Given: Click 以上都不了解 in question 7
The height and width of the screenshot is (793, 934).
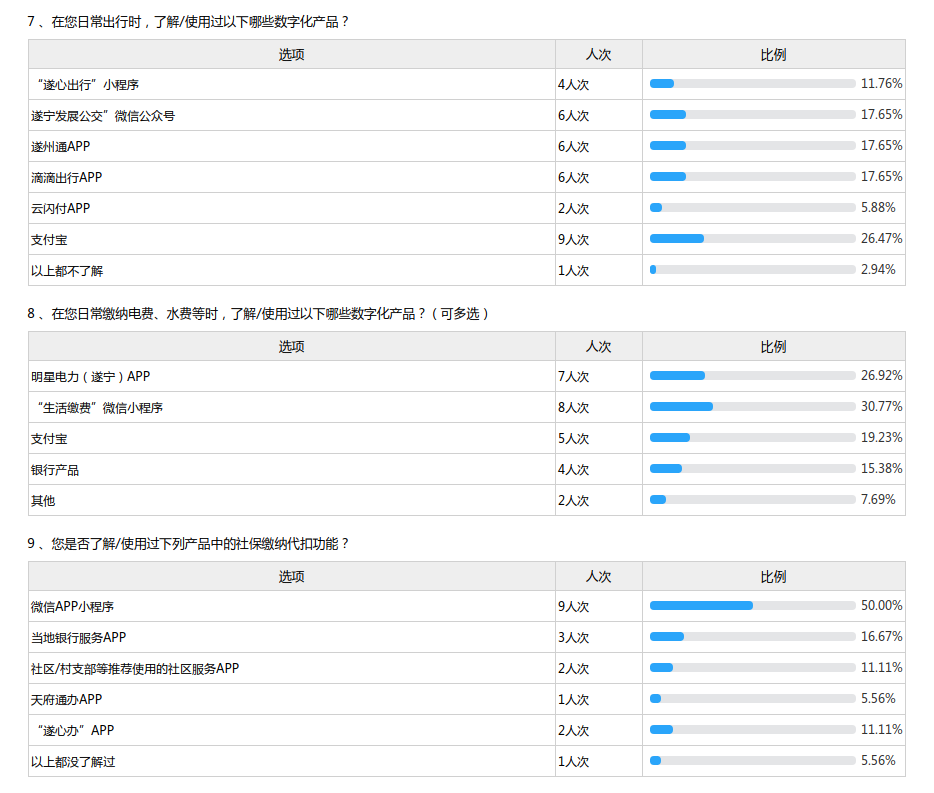Looking at the screenshot, I should (67, 271).
